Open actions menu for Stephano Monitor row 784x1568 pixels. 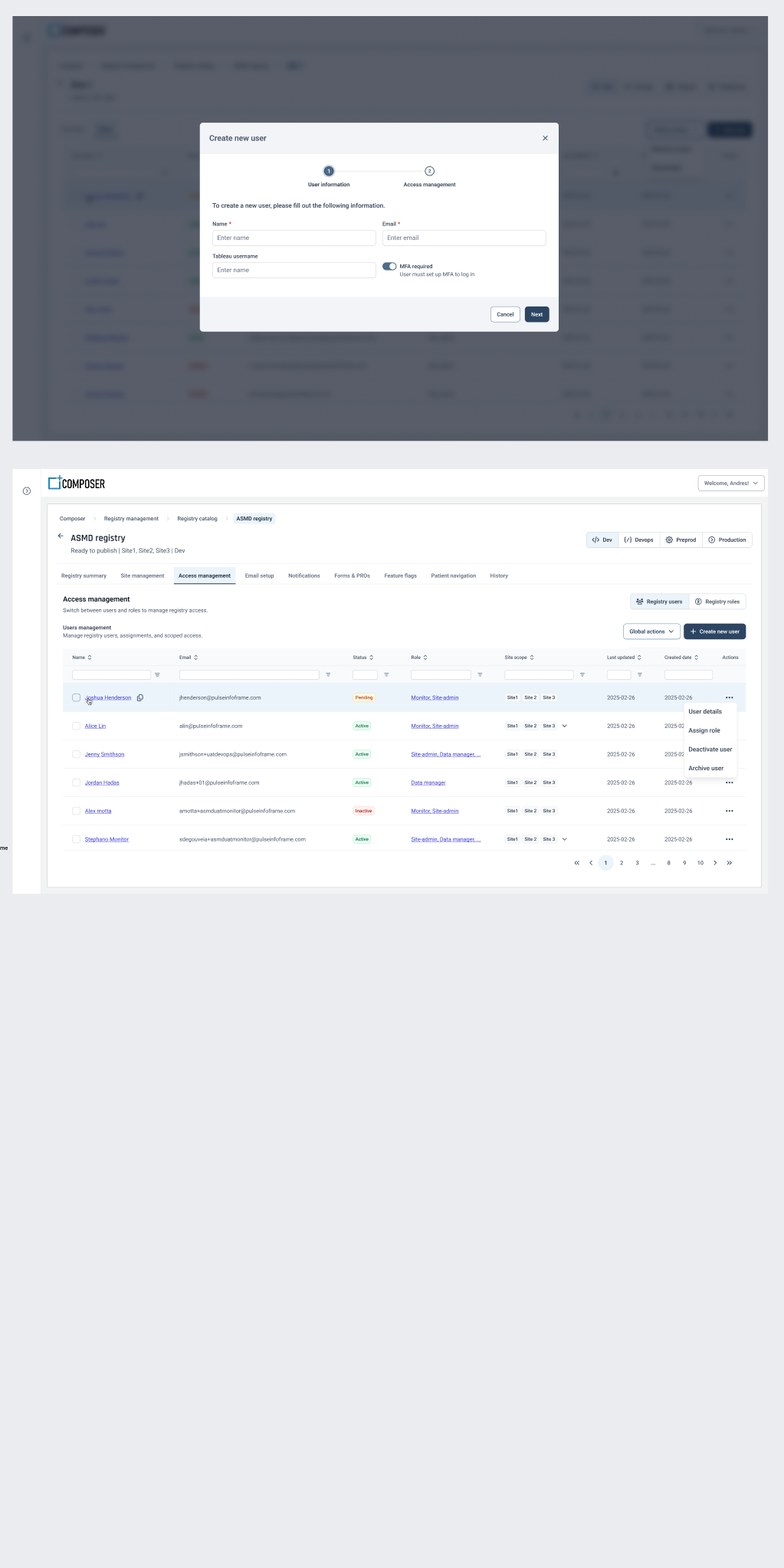tap(730, 839)
